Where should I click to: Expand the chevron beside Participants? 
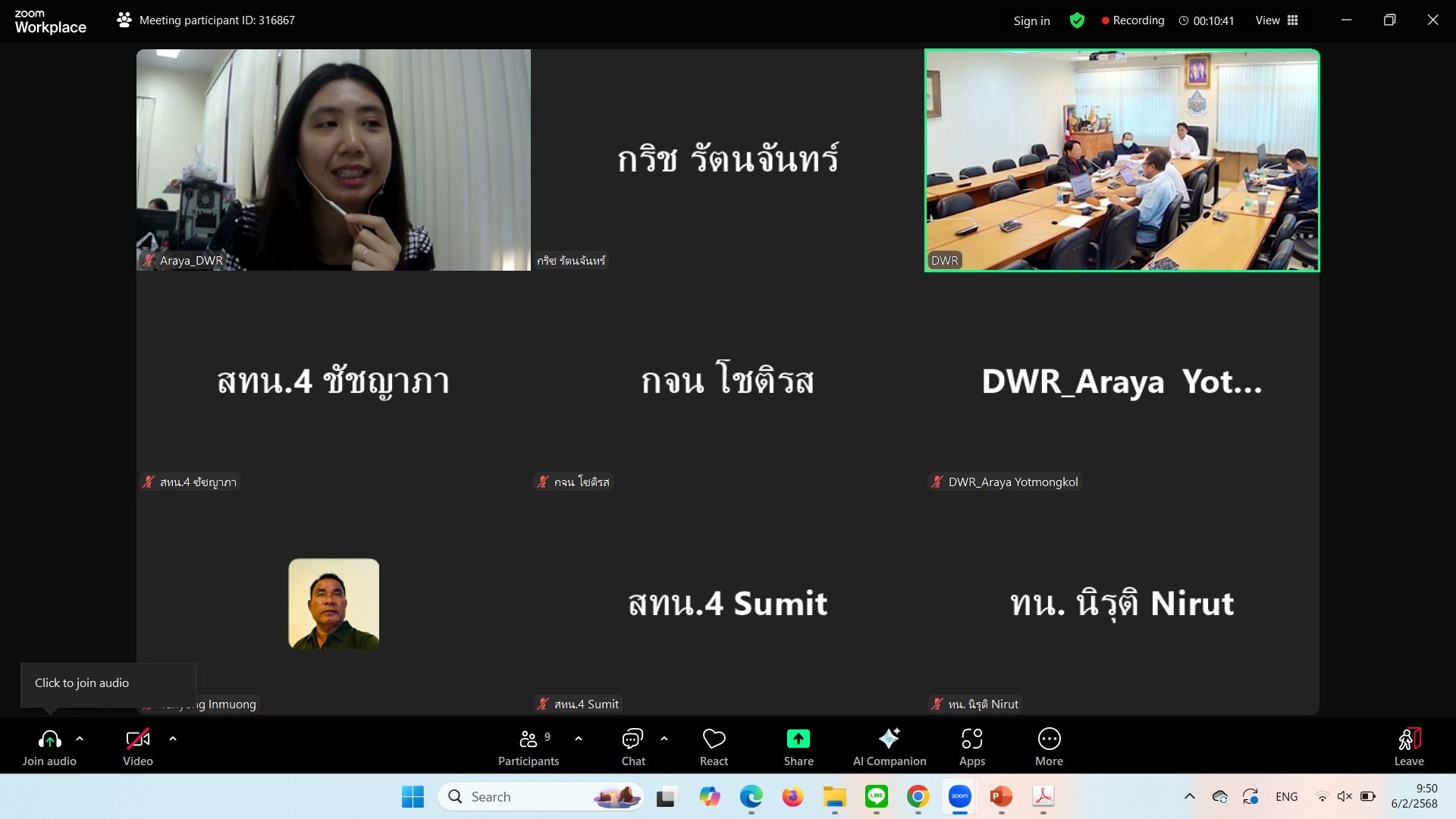click(579, 738)
